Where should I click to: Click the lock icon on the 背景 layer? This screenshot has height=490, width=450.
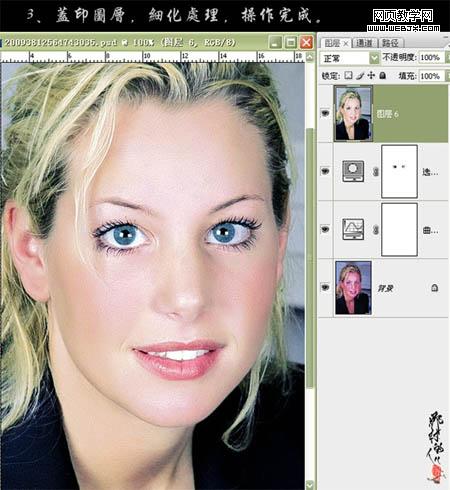pyautogui.click(x=434, y=287)
